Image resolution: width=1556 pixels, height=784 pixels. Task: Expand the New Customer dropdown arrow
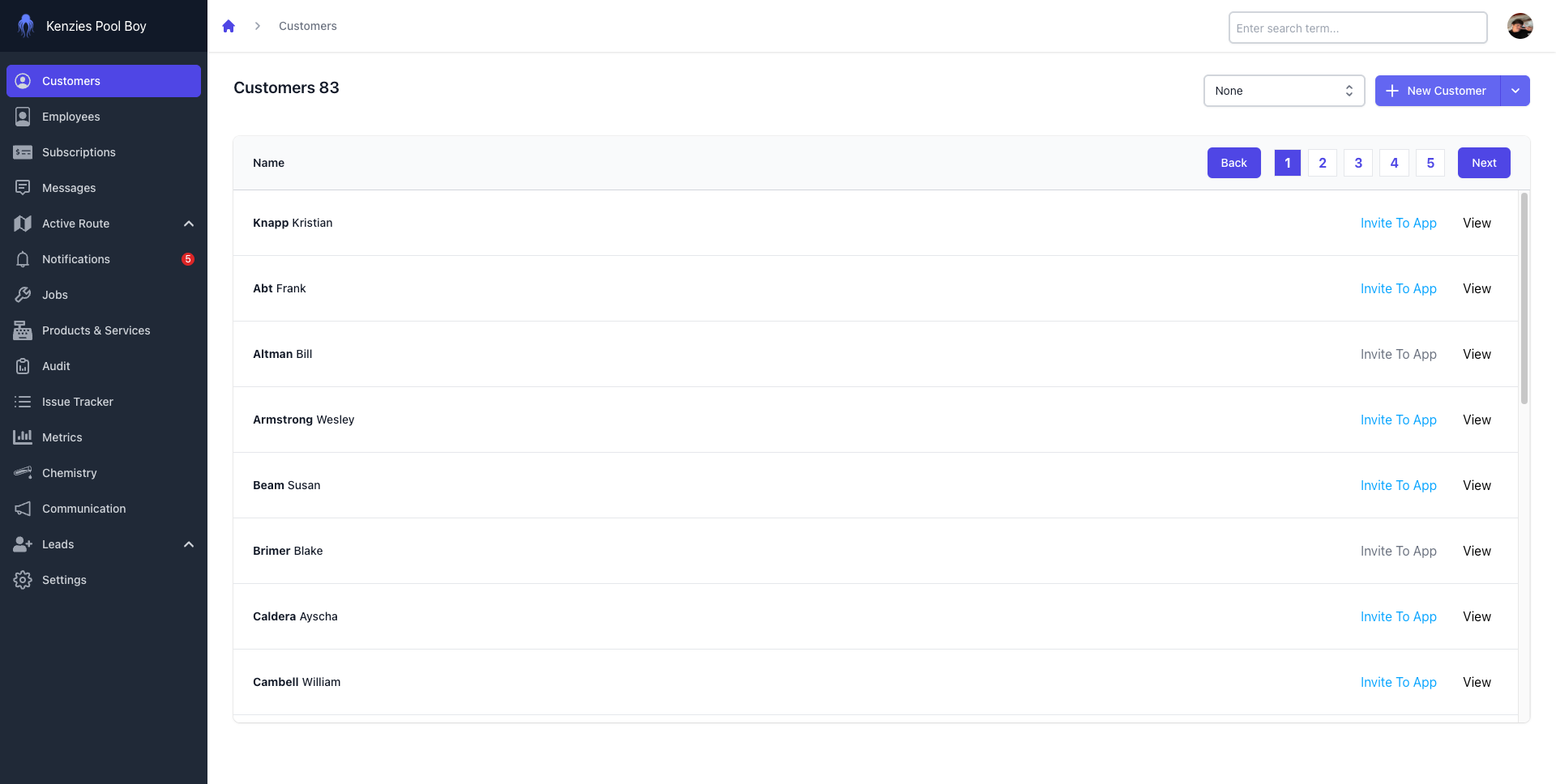[1515, 91]
